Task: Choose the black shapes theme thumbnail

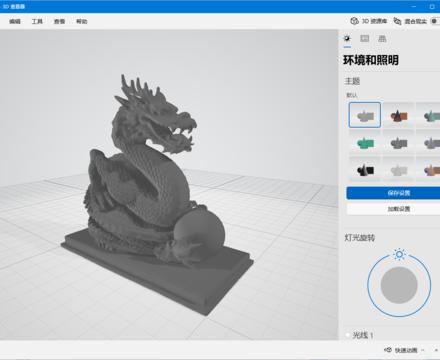Action: pos(365,170)
